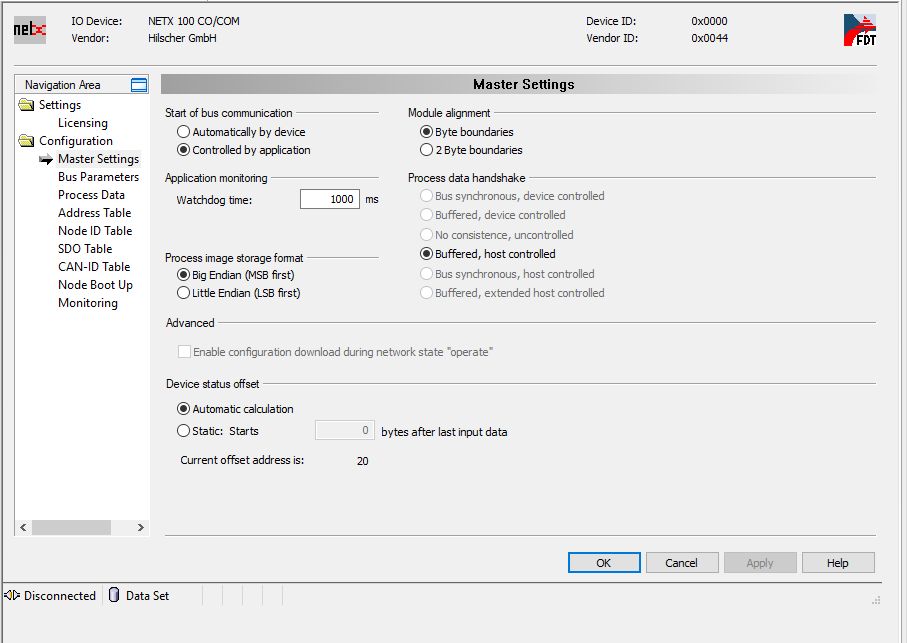Click the Settings folder icon
907x643 pixels.
pos(26,105)
